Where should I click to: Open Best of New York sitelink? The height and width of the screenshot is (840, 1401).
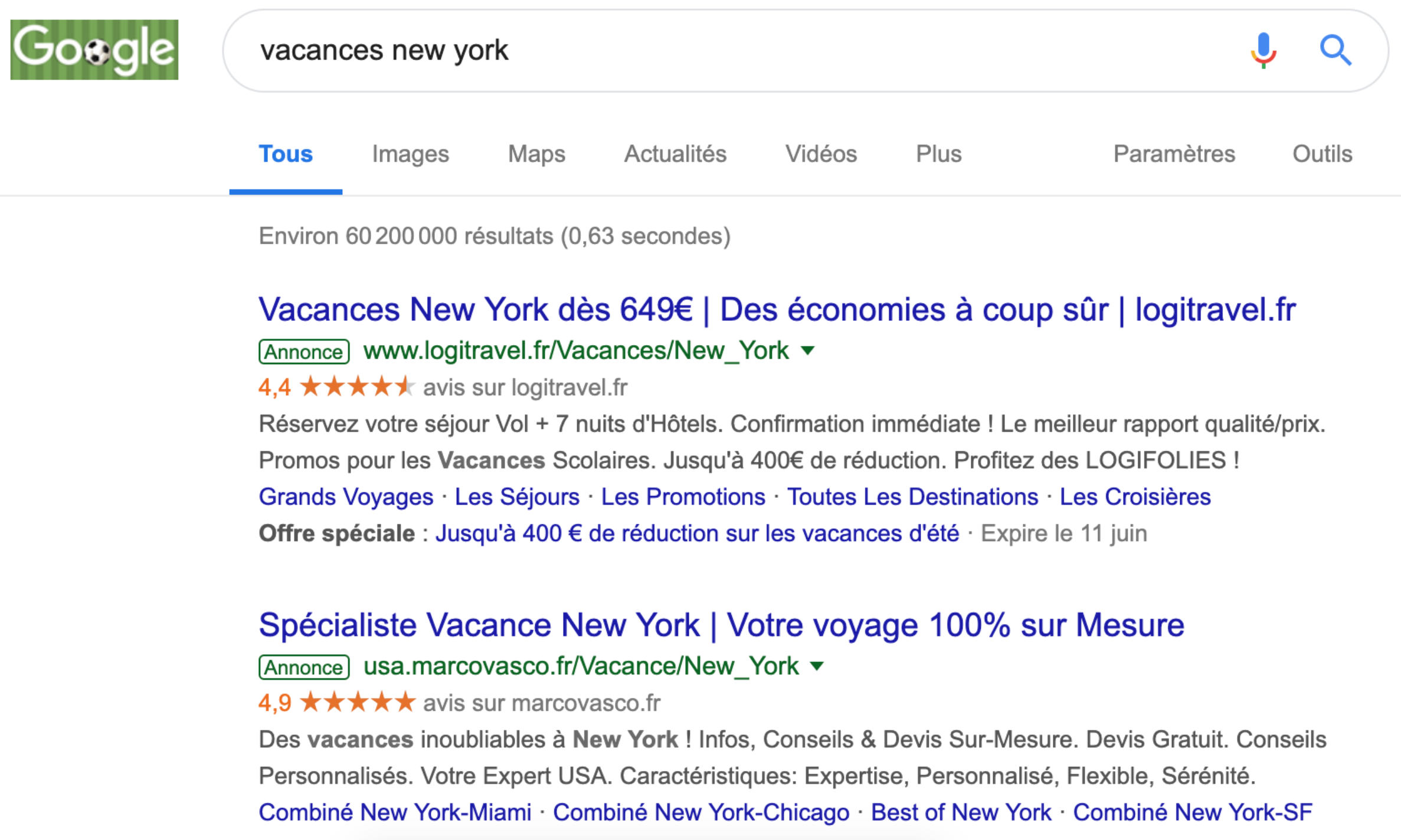click(x=961, y=812)
